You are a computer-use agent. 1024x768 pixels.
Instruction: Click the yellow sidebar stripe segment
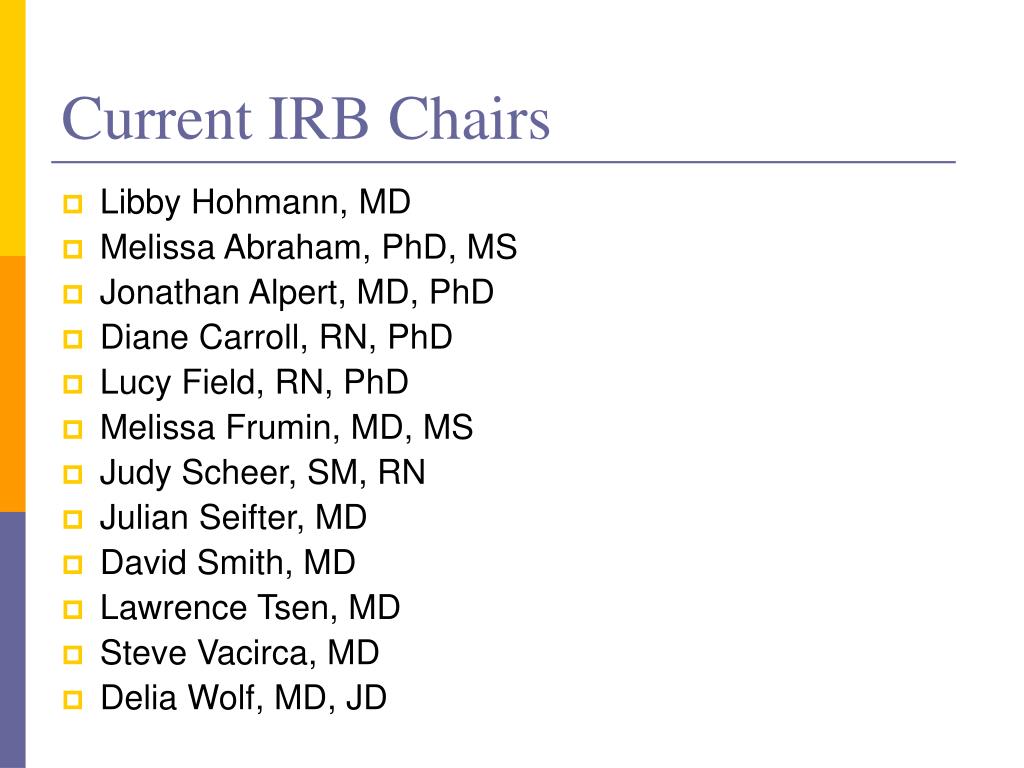pyautogui.click(x=12, y=128)
